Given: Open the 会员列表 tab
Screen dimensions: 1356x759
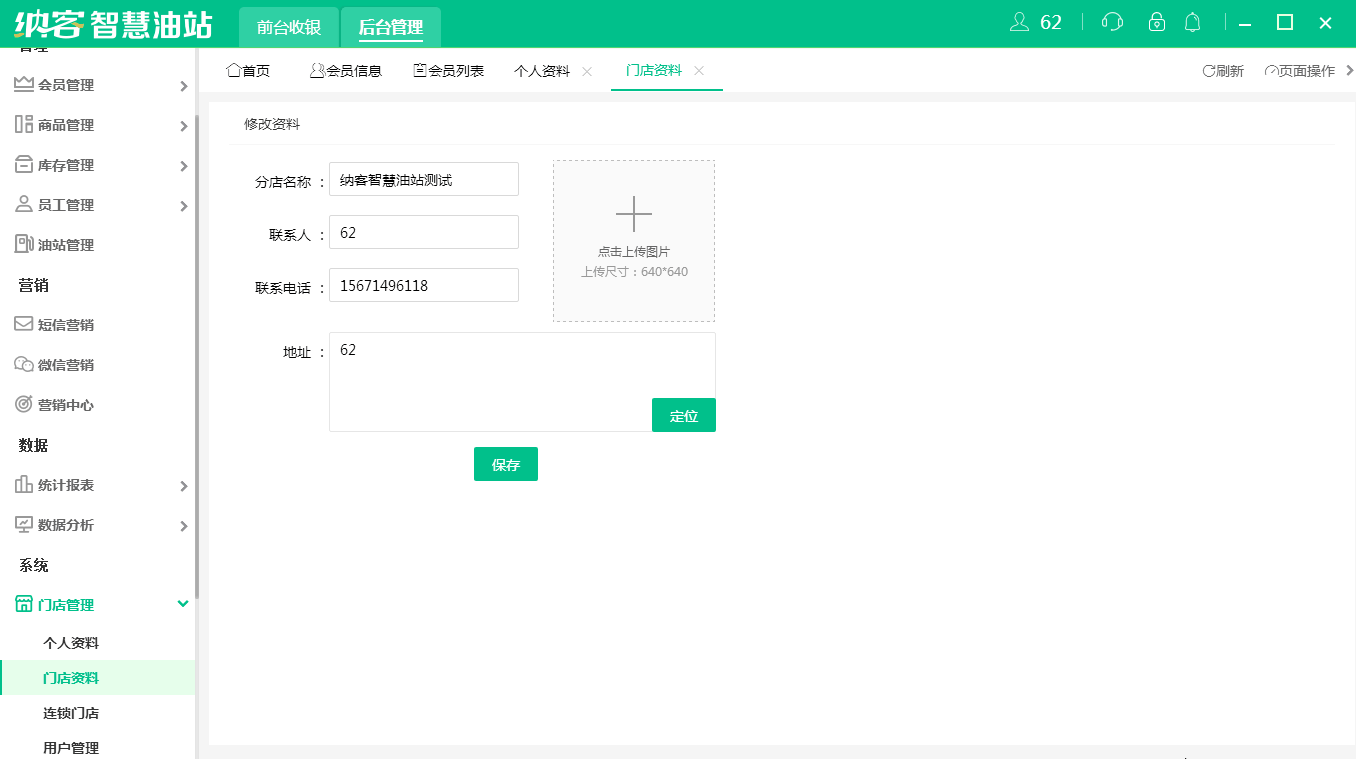Looking at the screenshot, I should 447,70.
